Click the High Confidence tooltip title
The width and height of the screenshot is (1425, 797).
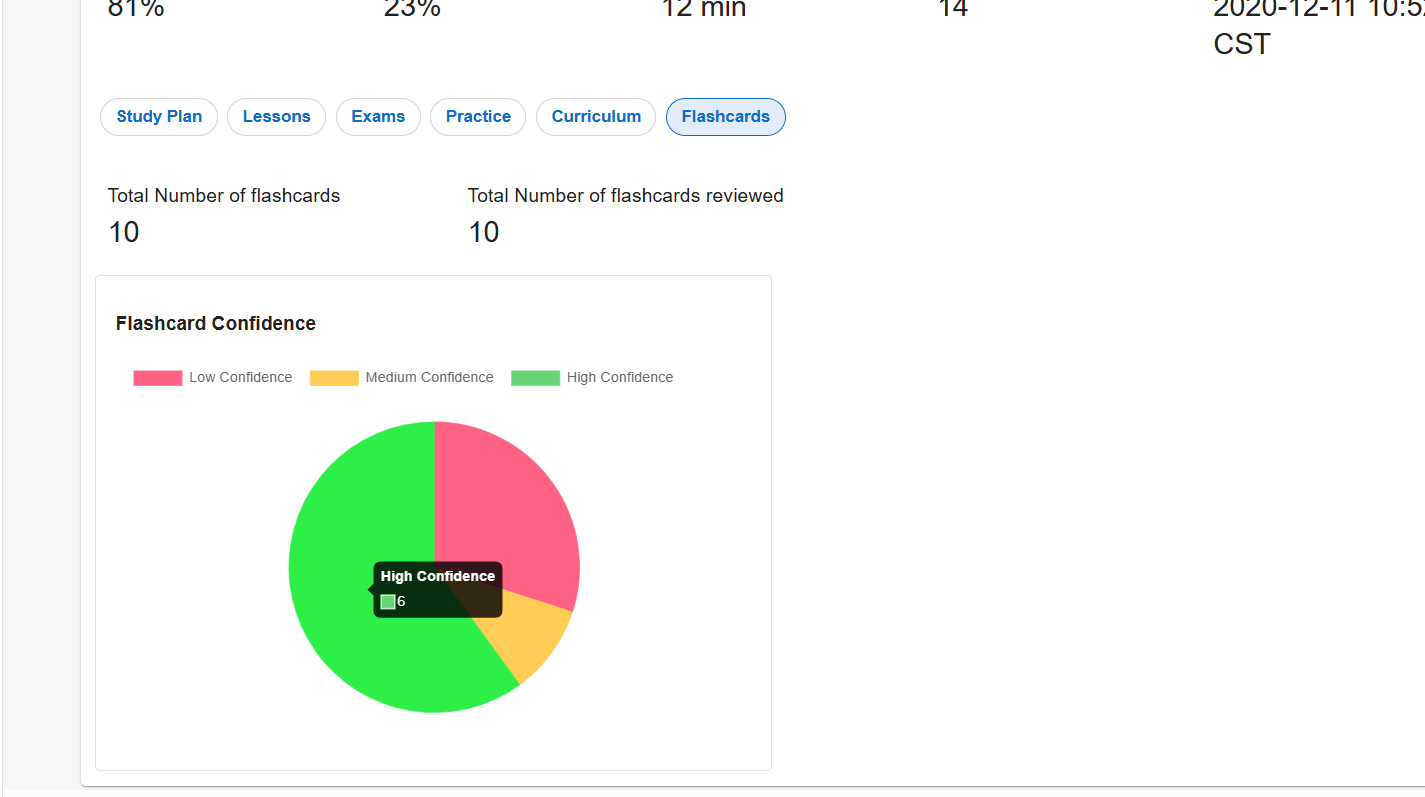click(438, 576)
